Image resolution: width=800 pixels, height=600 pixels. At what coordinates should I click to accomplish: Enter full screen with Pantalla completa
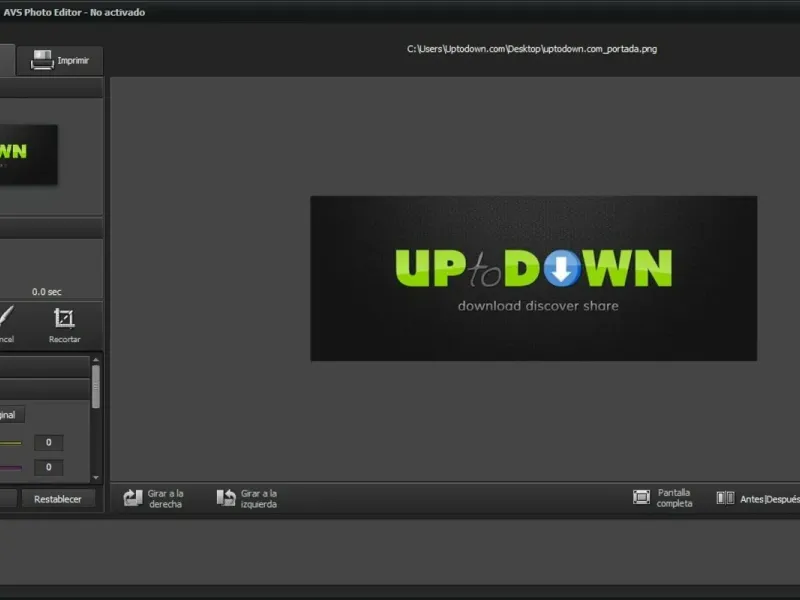(663, 498)
